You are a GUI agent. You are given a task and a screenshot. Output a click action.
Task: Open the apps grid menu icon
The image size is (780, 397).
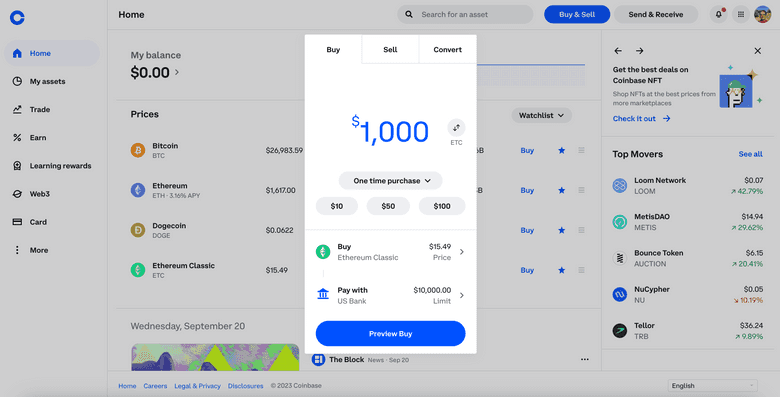[741, 14]
